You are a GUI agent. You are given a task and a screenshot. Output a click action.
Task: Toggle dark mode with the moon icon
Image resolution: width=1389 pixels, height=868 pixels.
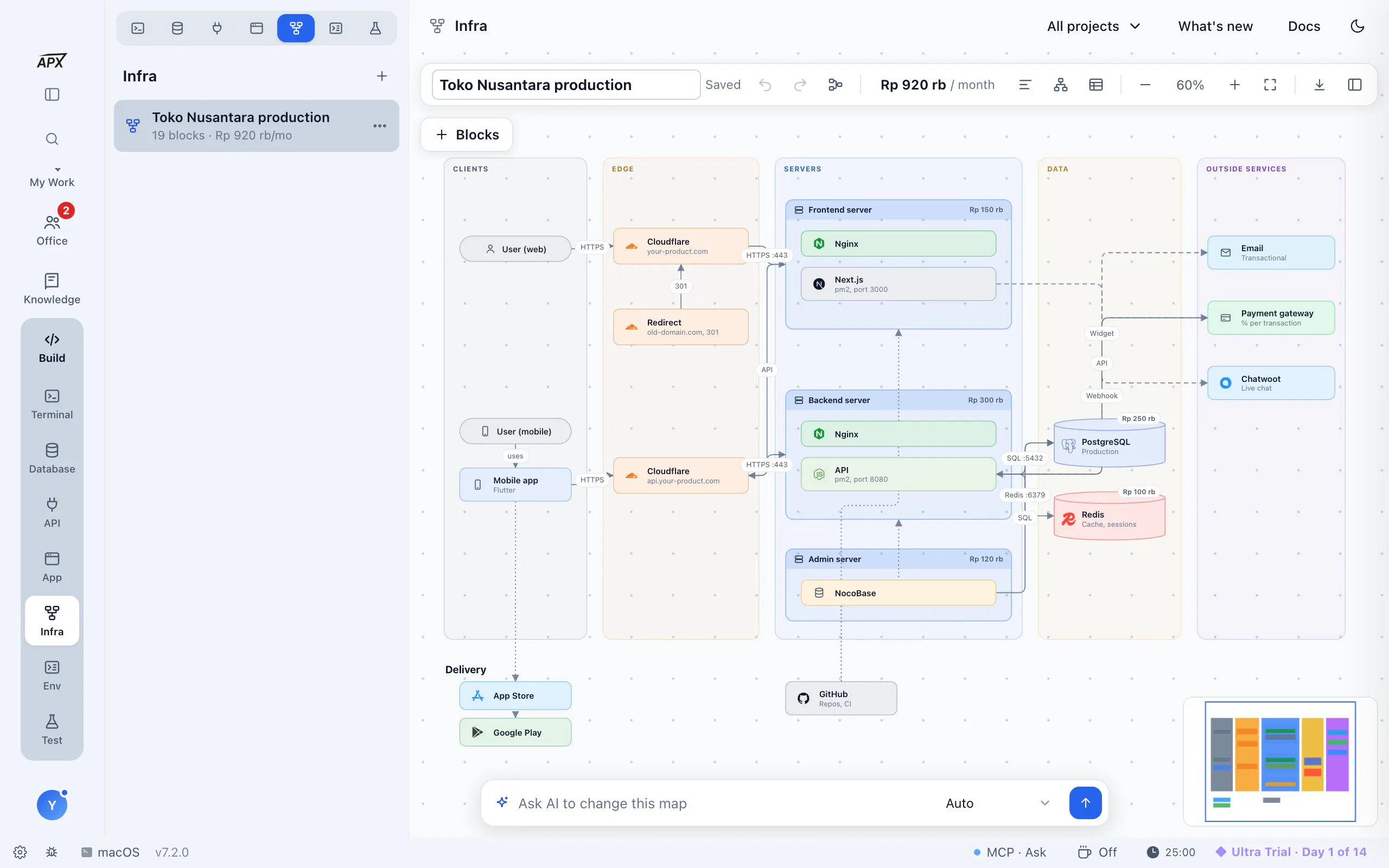click(1358, 27)
